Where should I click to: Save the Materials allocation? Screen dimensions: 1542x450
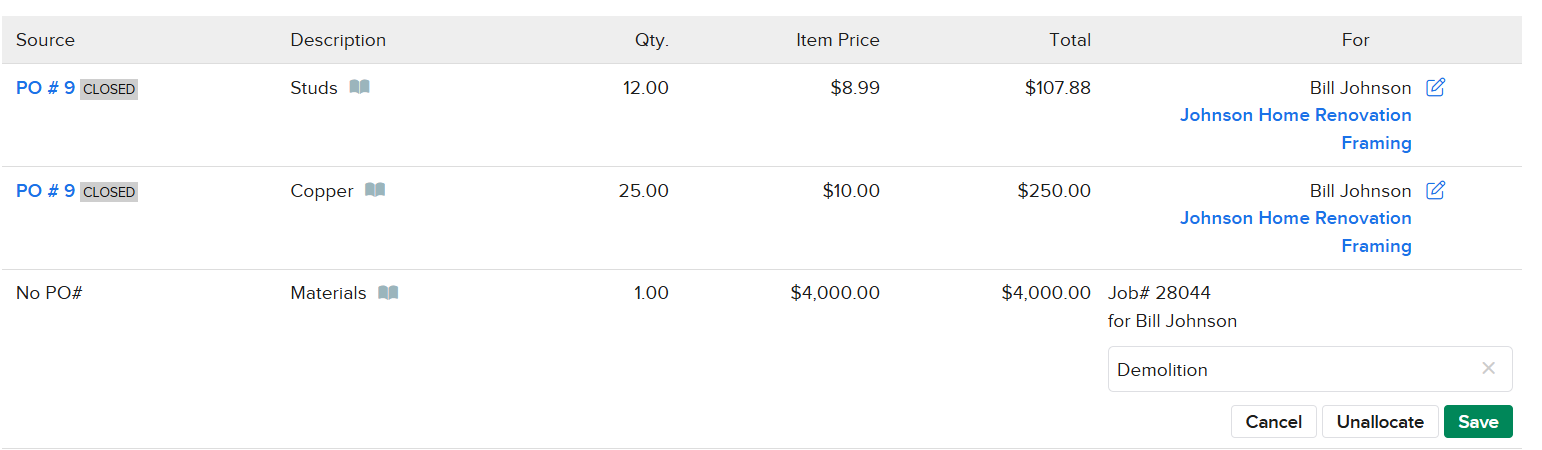1478,422
